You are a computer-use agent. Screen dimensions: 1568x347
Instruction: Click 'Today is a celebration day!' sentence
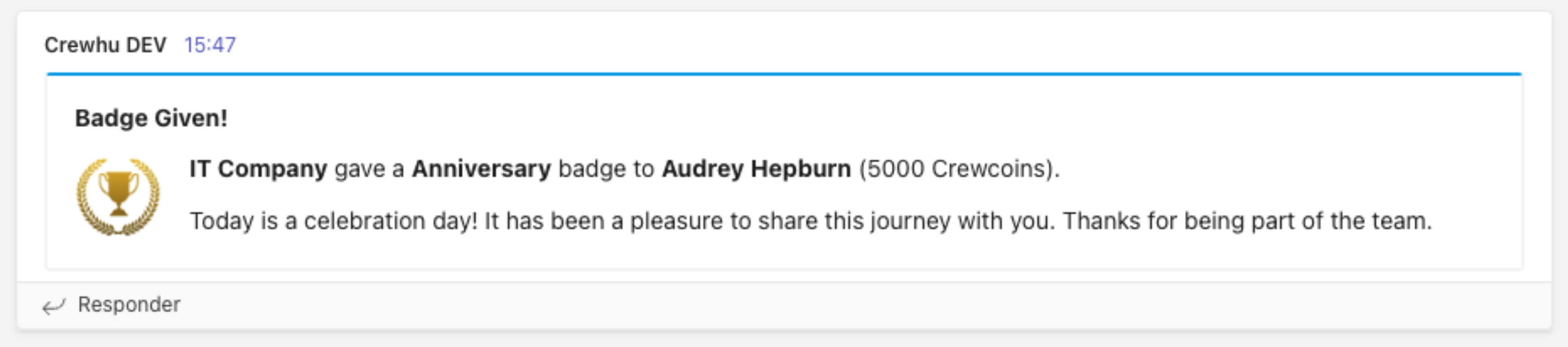pos(333,221)
